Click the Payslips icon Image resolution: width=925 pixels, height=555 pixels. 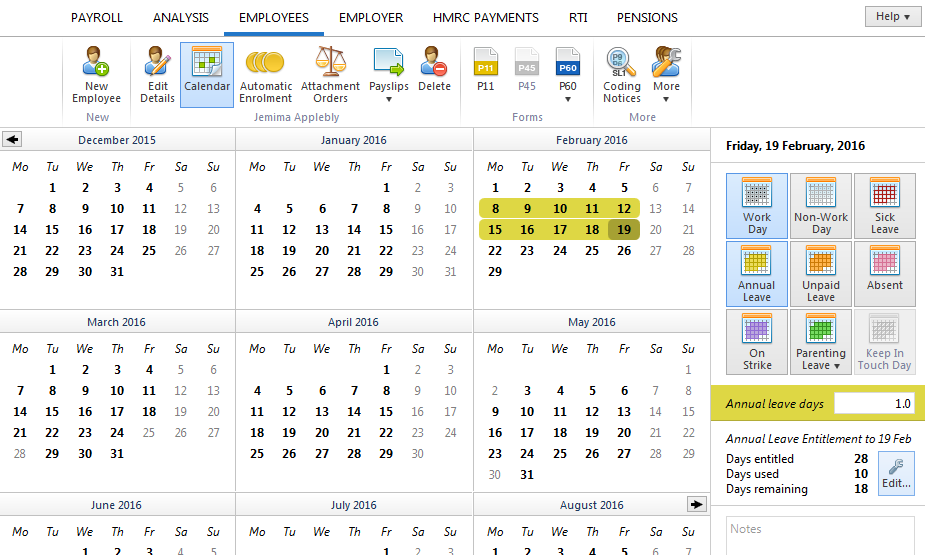click(389, 62)
